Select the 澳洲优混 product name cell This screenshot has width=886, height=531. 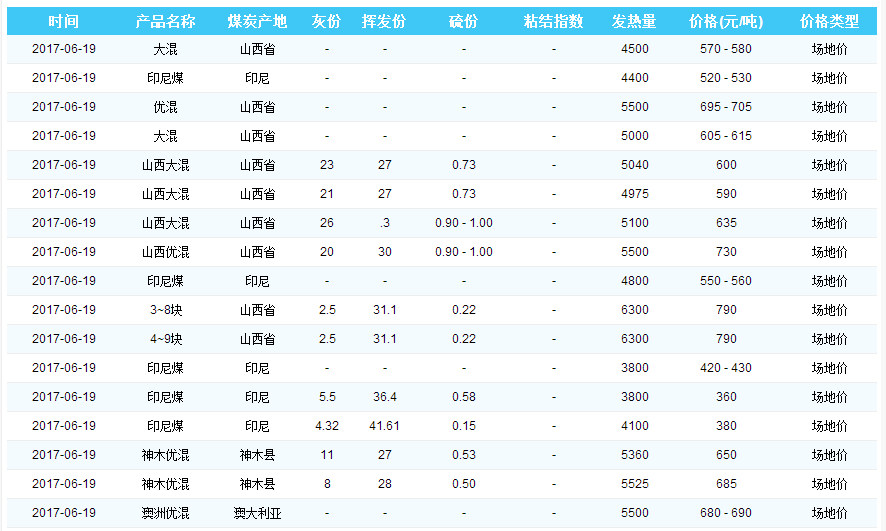pyautogui.click(x=165, y=513)
